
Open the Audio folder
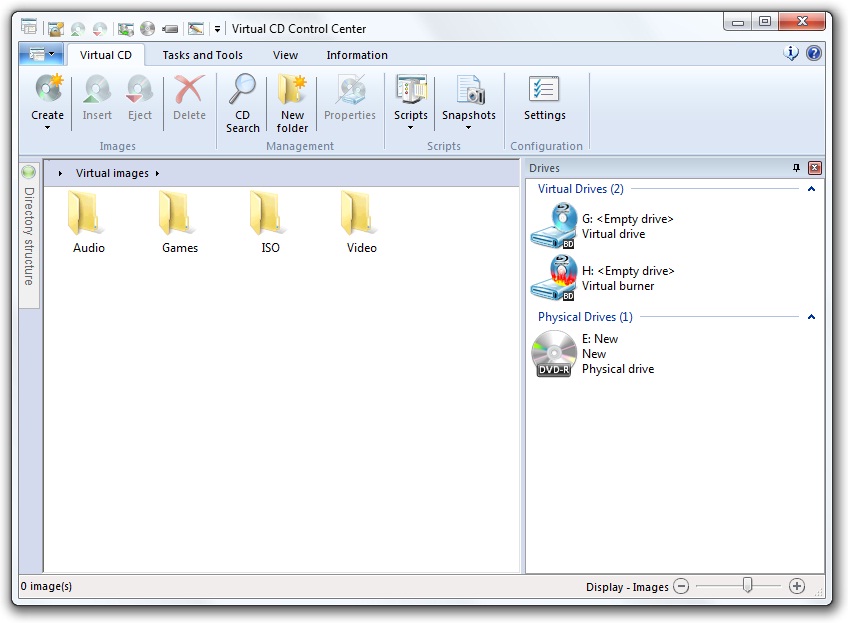coord(89,222)
